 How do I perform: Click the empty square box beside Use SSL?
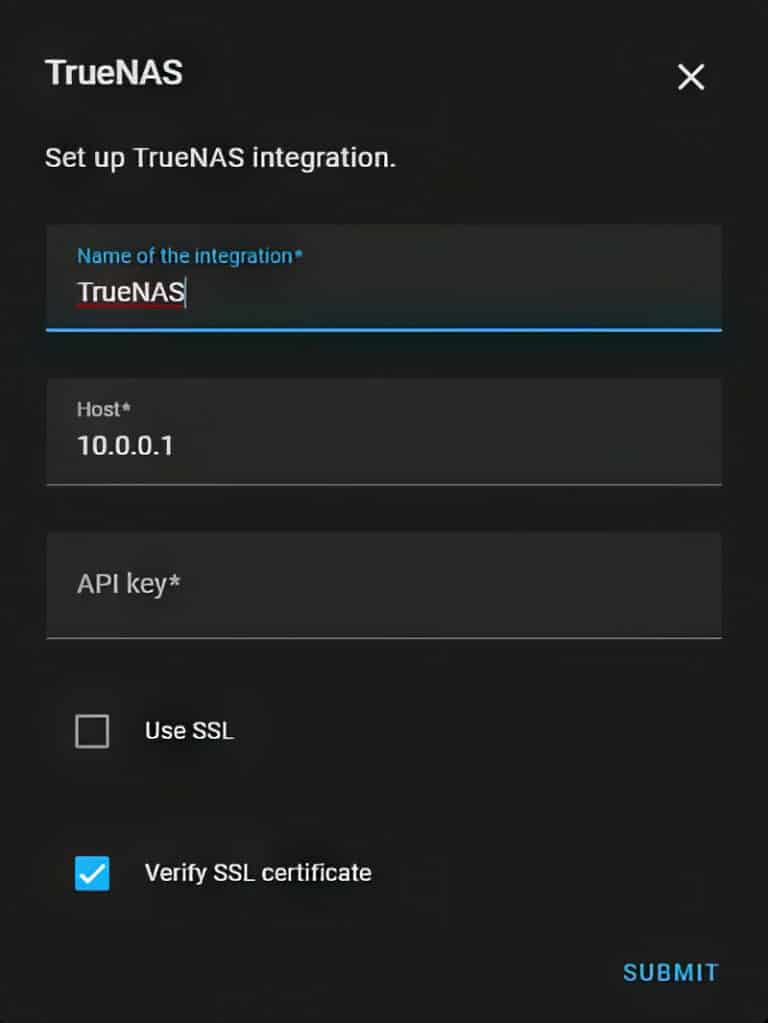[92, 731]
